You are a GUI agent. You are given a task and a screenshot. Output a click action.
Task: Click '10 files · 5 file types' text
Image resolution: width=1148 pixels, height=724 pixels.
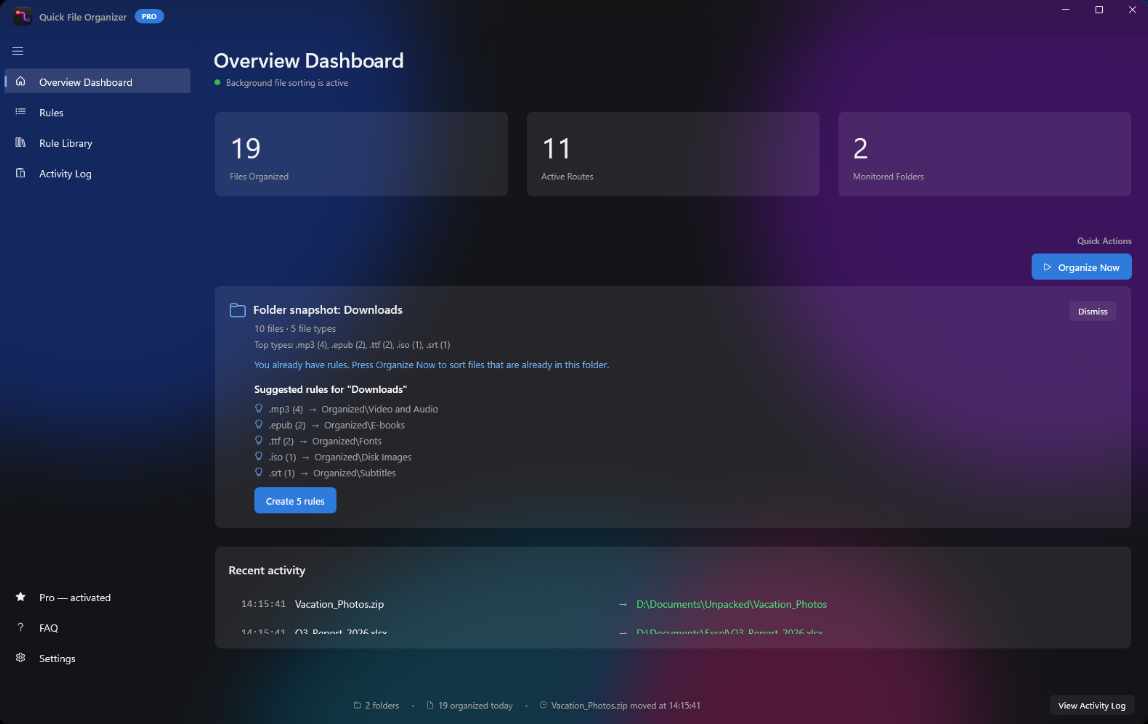pos(295,329)
